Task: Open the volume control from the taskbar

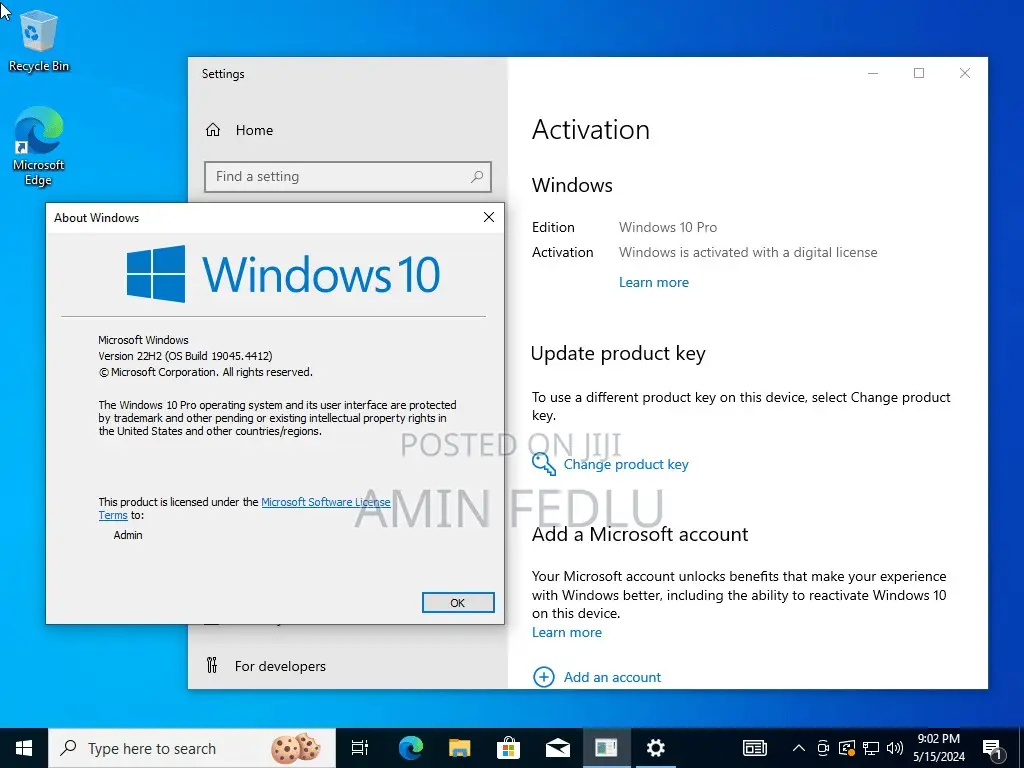Action: [x=895, y=748]
